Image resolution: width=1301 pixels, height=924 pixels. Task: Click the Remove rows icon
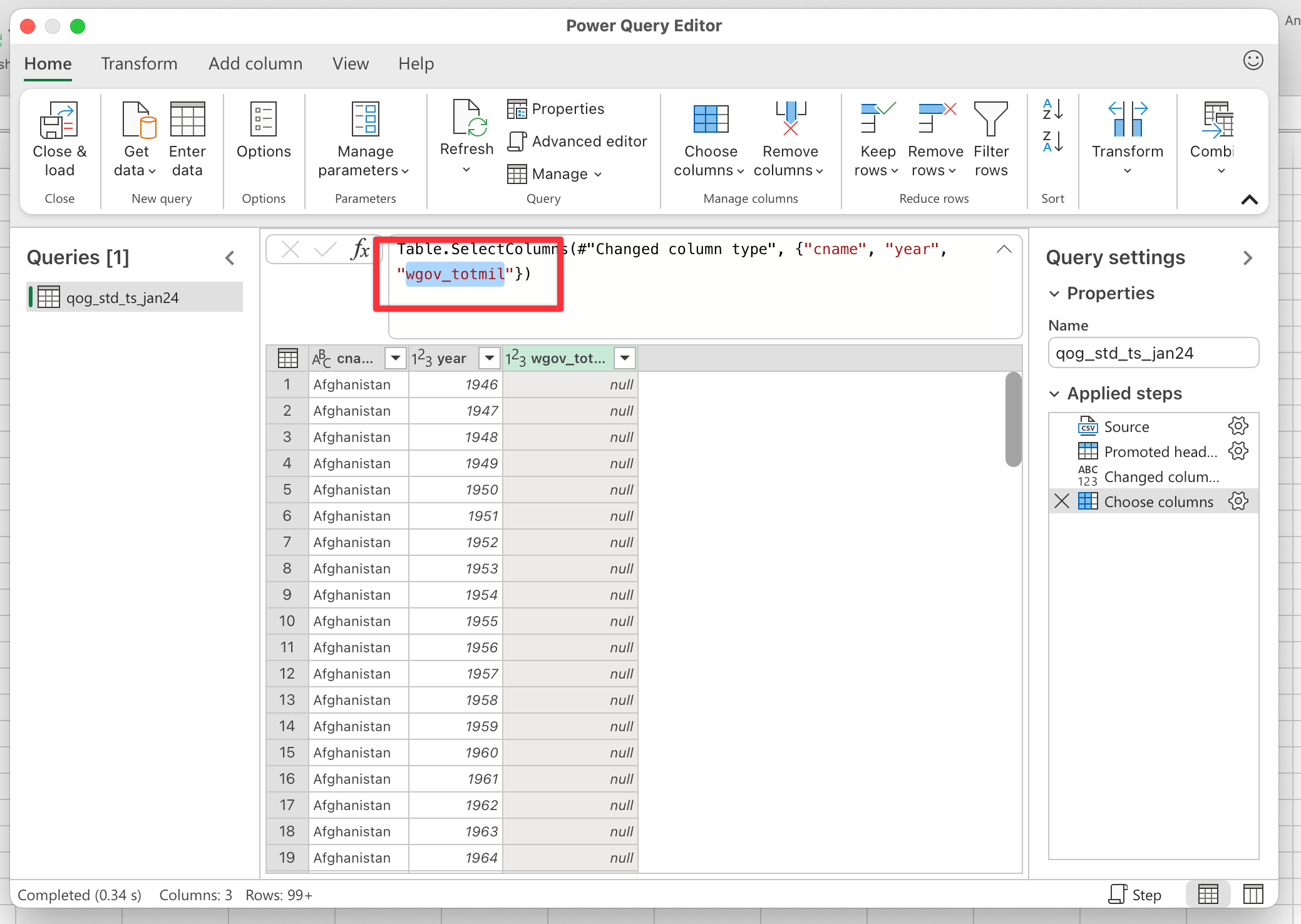(x=936, y=118)
